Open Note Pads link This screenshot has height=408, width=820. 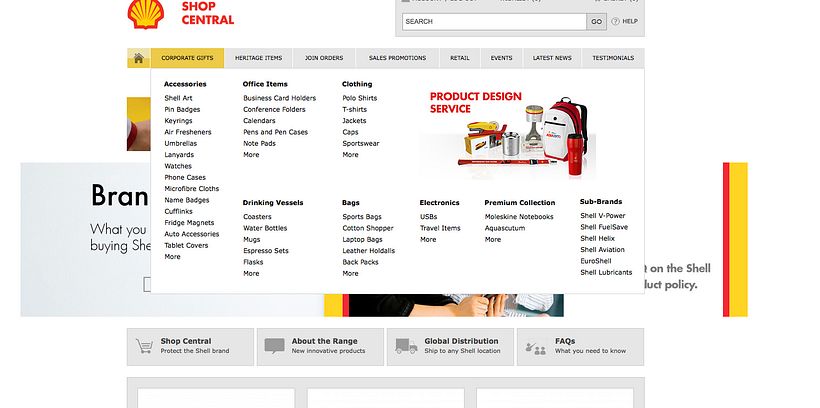coord(259,143)
